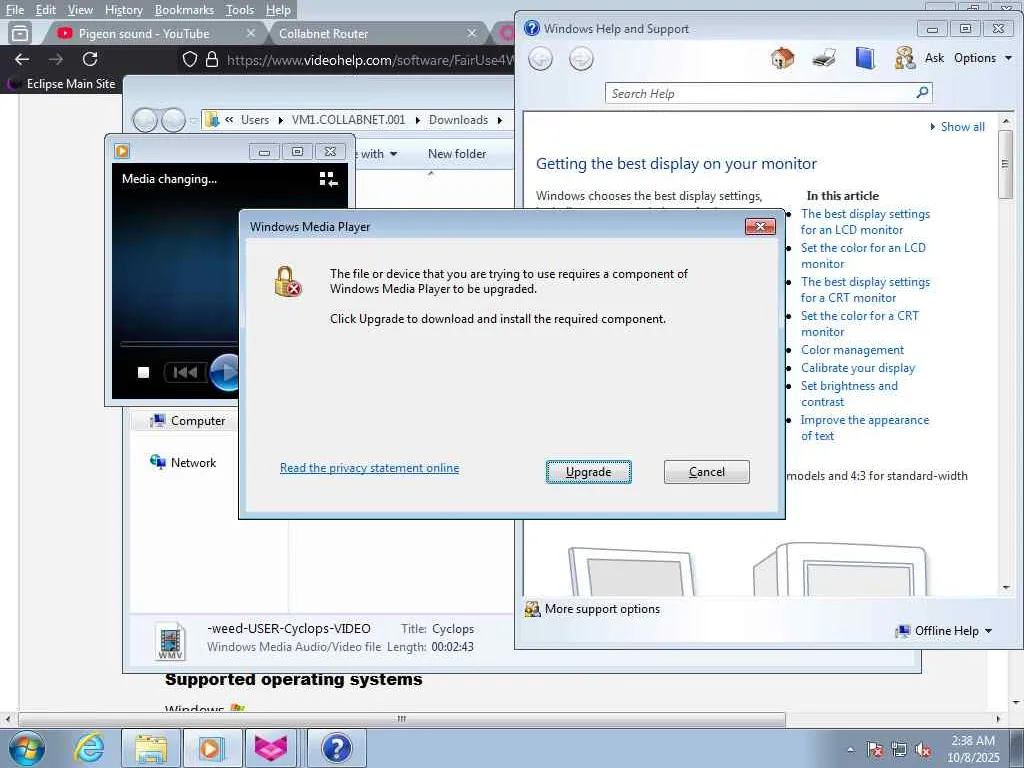Image resolution: width=1024 pixels, height=768 pixels.
Task: Open the Offline Help dropdown
Action: (944, 630)
